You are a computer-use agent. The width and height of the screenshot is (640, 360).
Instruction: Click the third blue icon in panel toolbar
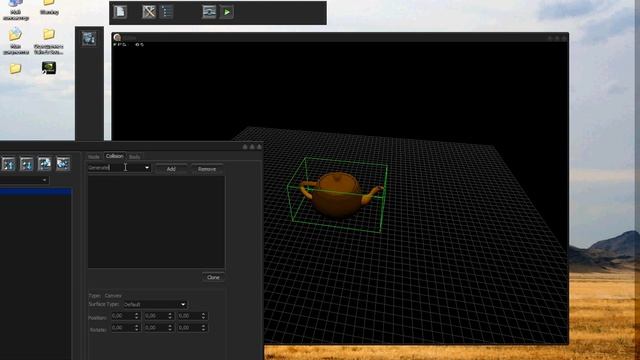click(44, 164)
